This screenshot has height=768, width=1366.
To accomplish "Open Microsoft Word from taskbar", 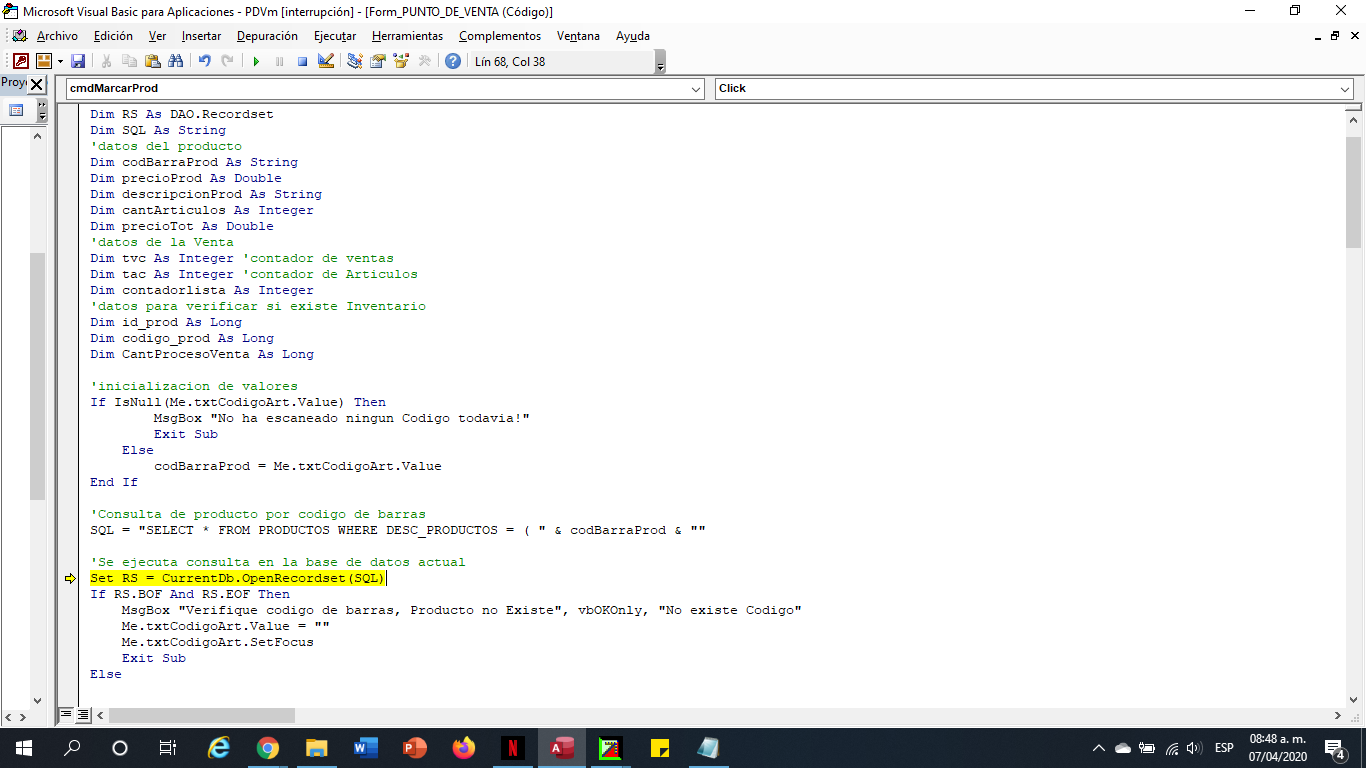I will tap(364, 747).
